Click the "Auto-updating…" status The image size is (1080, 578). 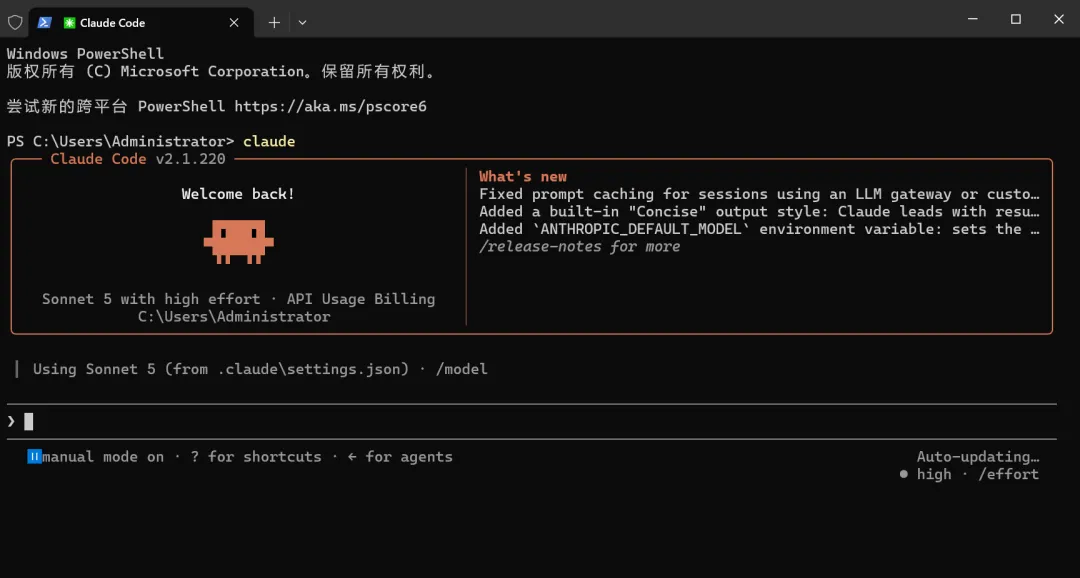coord(978,457)
